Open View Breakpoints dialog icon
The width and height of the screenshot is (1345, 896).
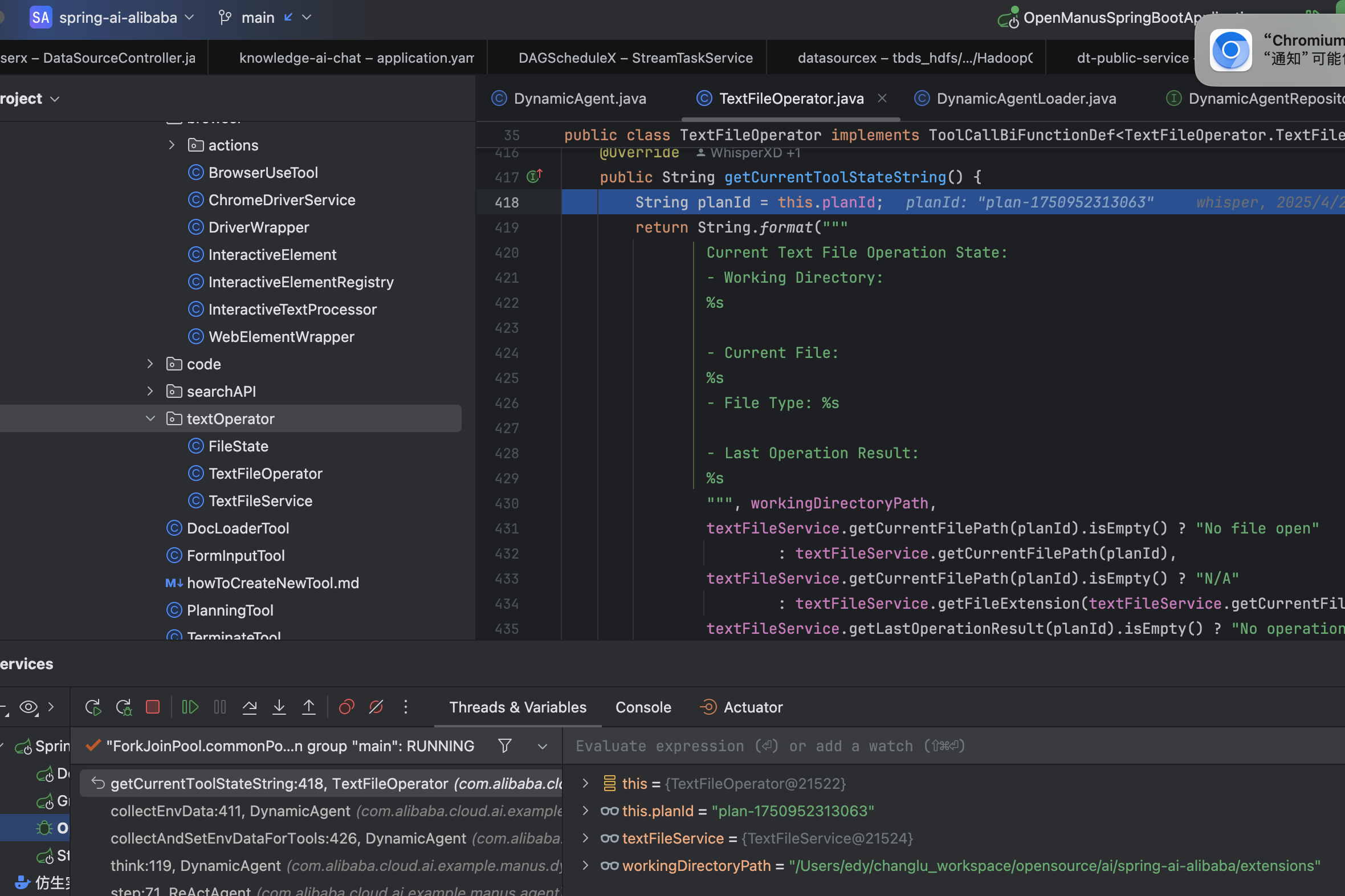tap(347, 707)
